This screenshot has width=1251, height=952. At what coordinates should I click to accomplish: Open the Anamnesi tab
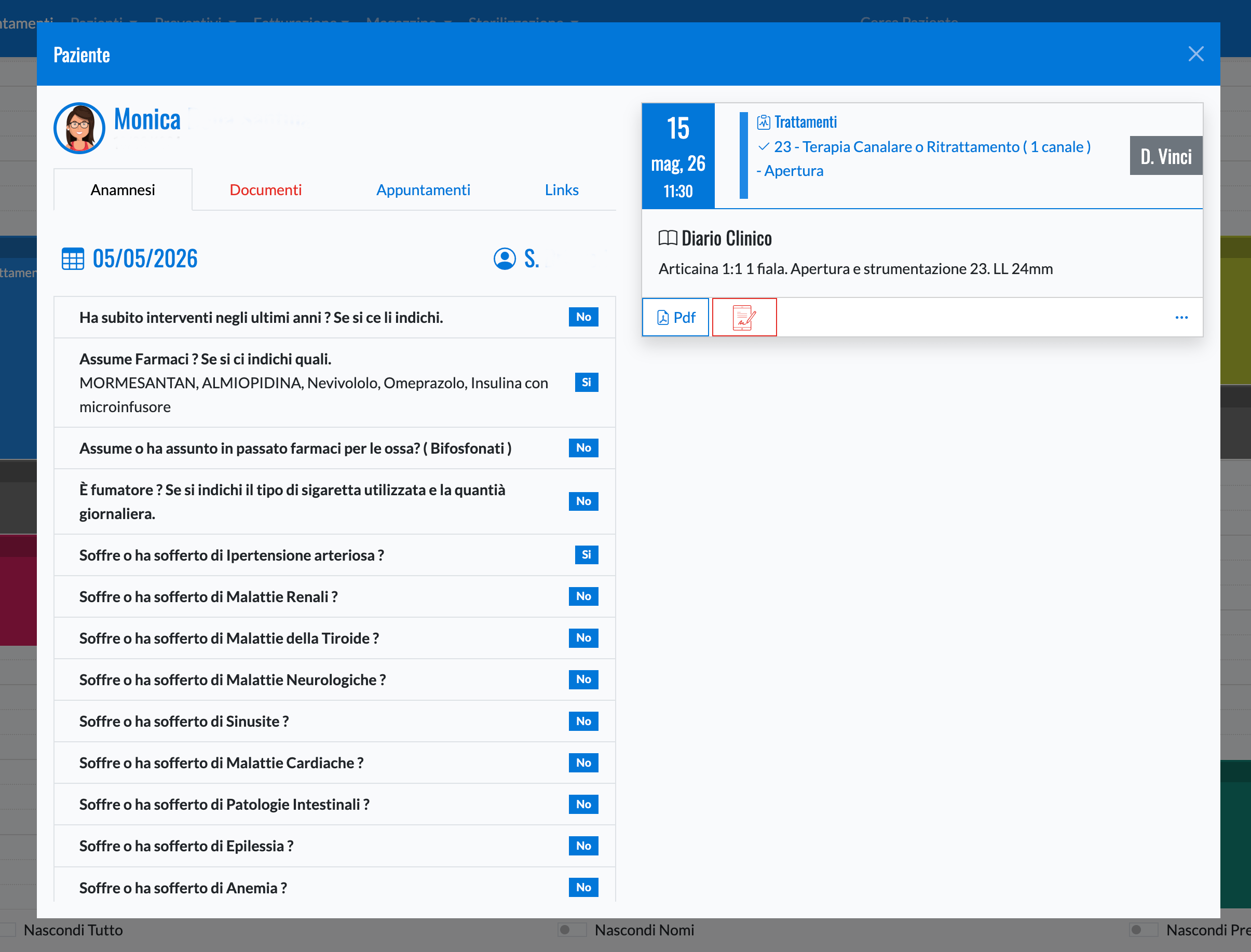coord(123,190)
